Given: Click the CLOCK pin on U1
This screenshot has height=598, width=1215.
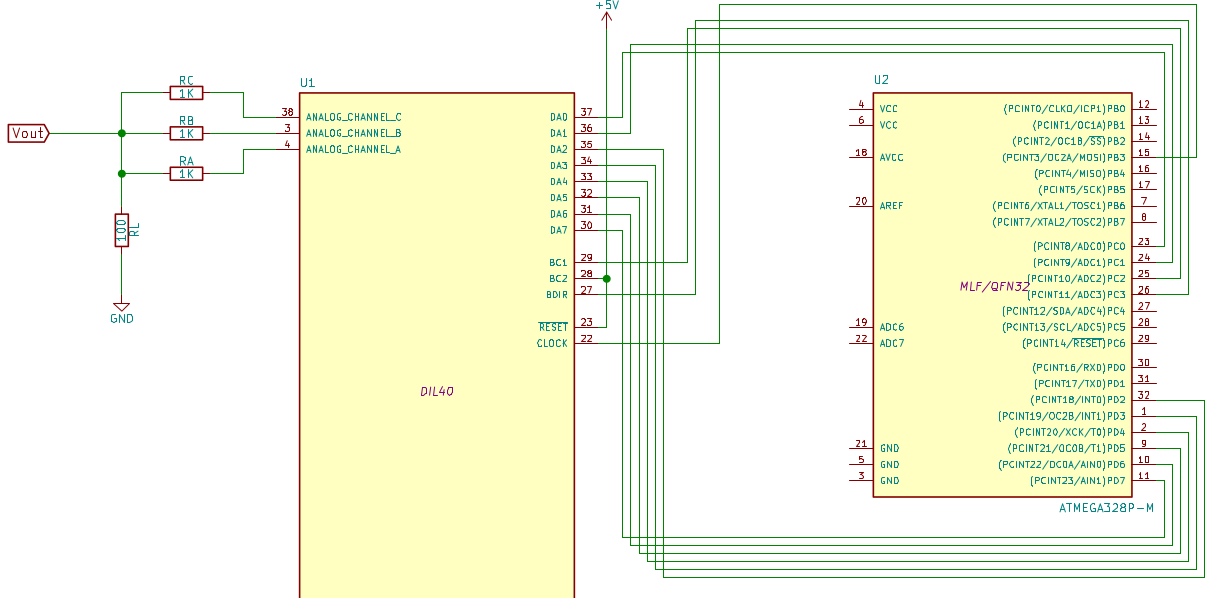Looking at the screenshot, I should coord(552,343).
